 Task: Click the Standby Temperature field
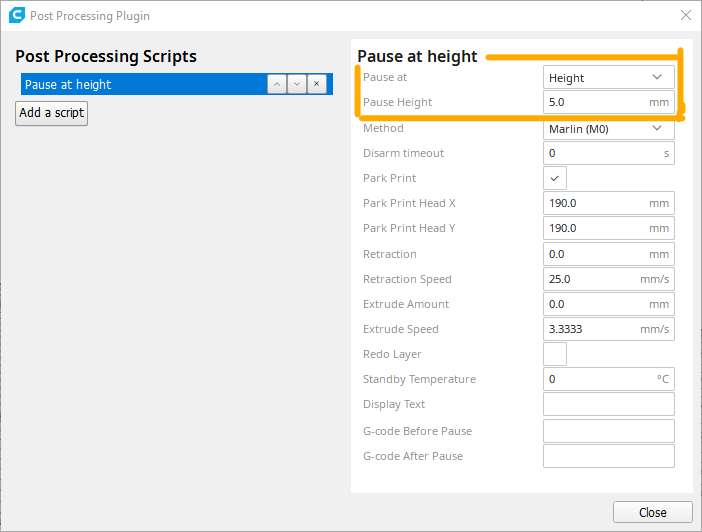(x=609, y=379)
